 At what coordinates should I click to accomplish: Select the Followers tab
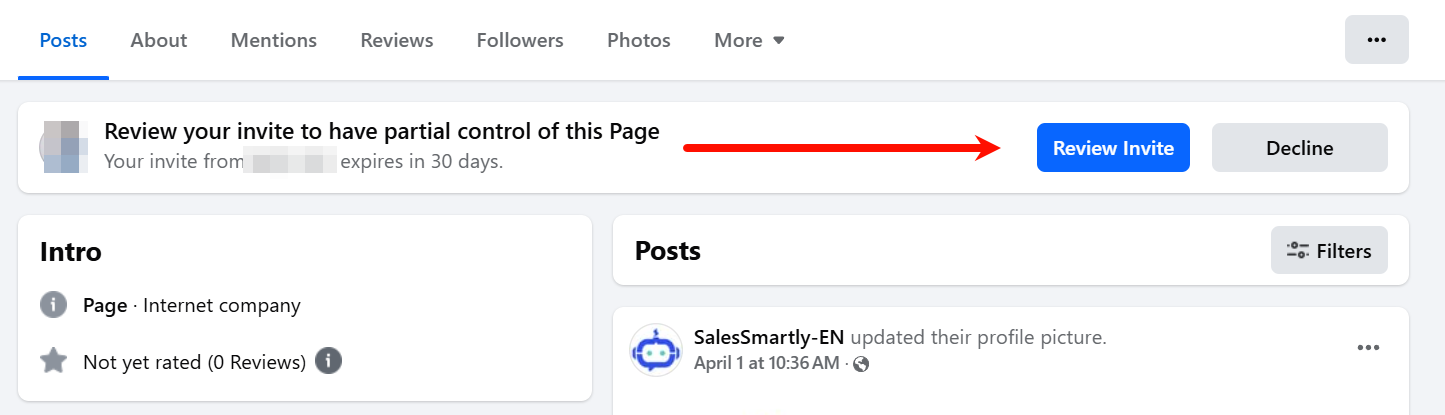[520, 41]
